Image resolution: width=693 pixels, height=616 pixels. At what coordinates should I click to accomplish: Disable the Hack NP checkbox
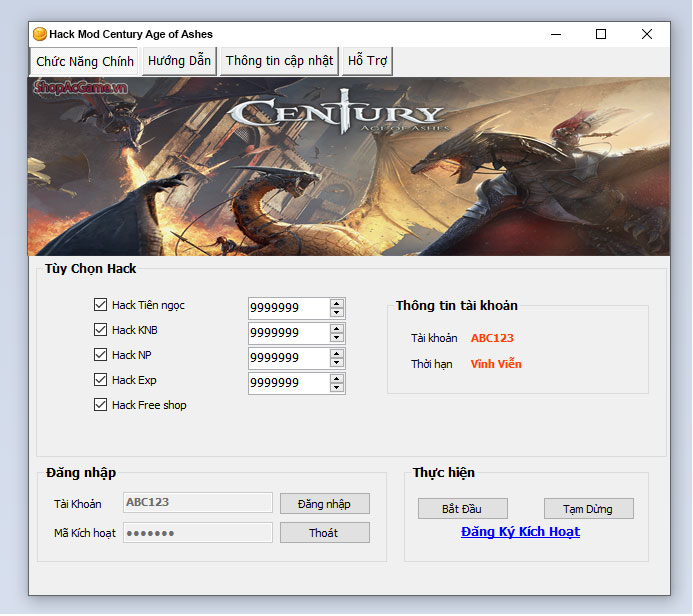[100, 354]
